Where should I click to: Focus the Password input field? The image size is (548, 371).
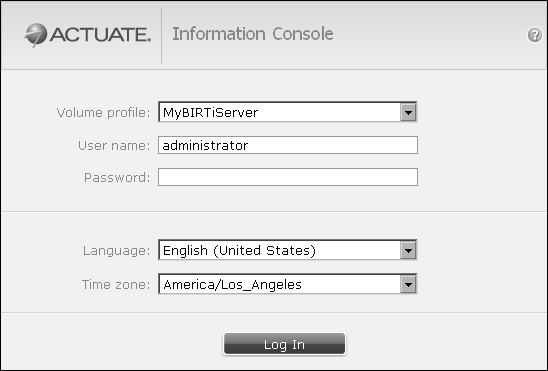(288, 177)
